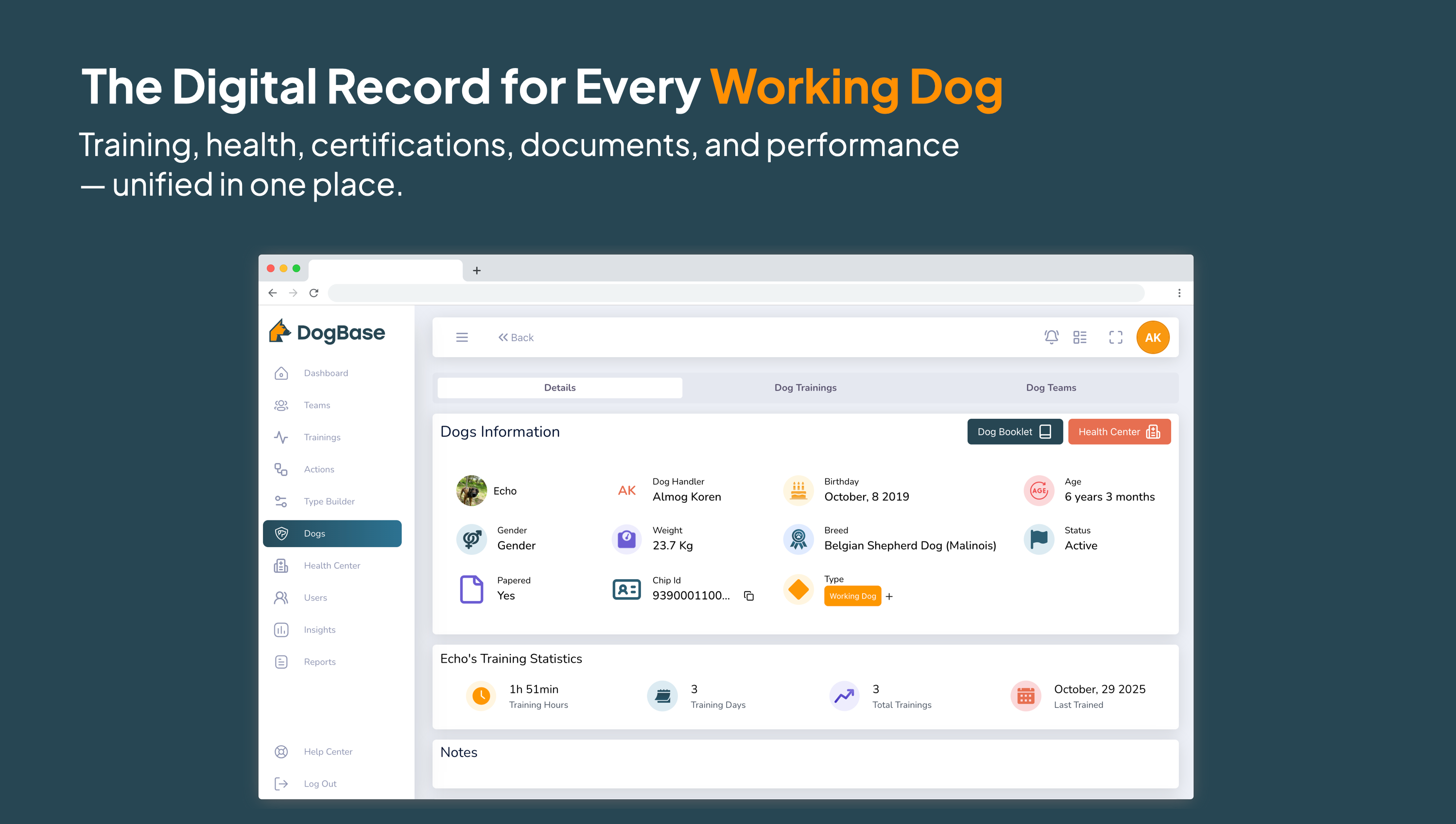Open the notifications bell
The width and height of the screenshot is (1456, 824).
click(1052, 337)
